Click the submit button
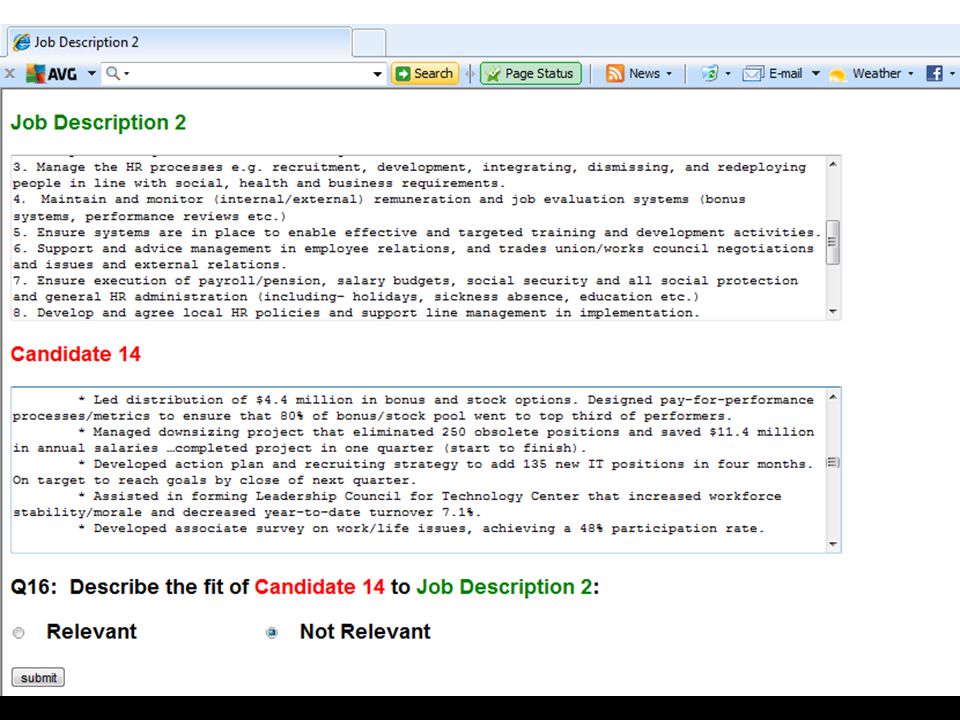 click(x=38, y=677)
